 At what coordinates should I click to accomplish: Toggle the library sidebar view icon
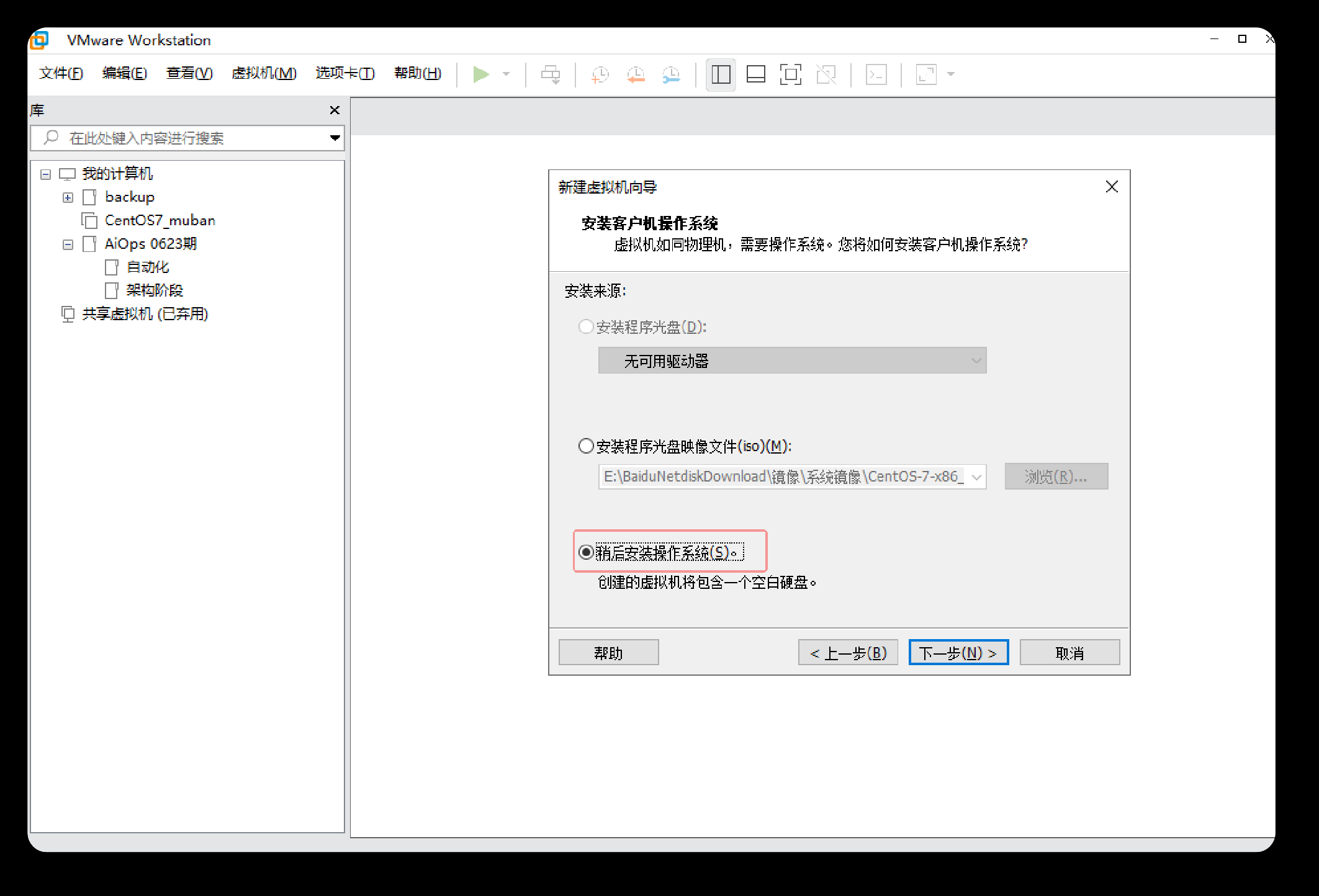point(721,74)
